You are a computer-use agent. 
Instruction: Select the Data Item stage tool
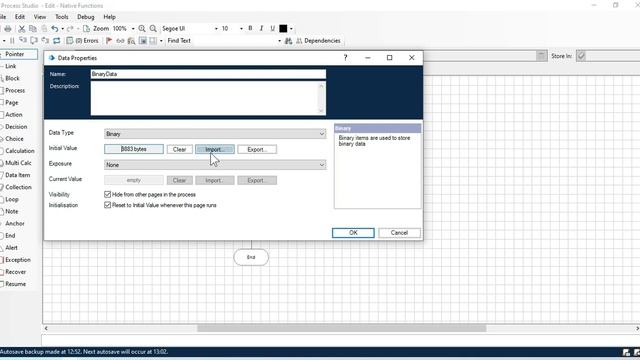click(18, 175)
